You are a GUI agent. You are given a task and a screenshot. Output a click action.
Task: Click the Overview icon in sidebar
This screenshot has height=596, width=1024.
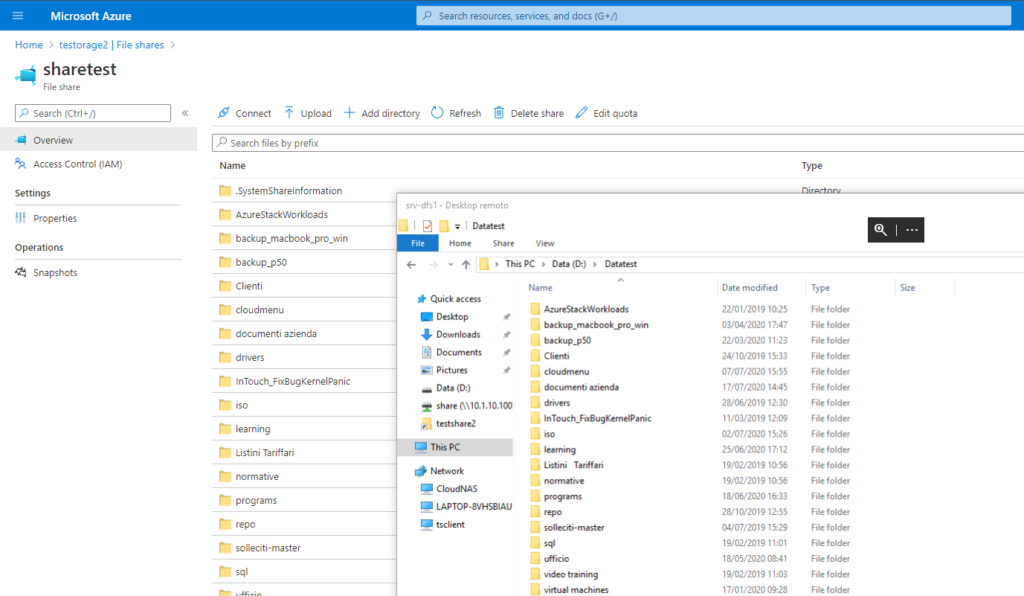21,140
